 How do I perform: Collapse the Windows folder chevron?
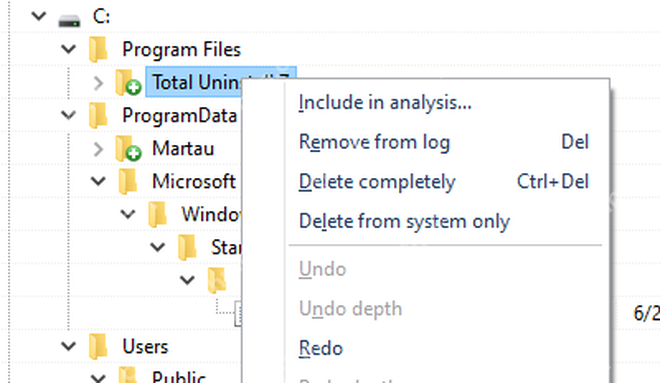coord(128,214)
